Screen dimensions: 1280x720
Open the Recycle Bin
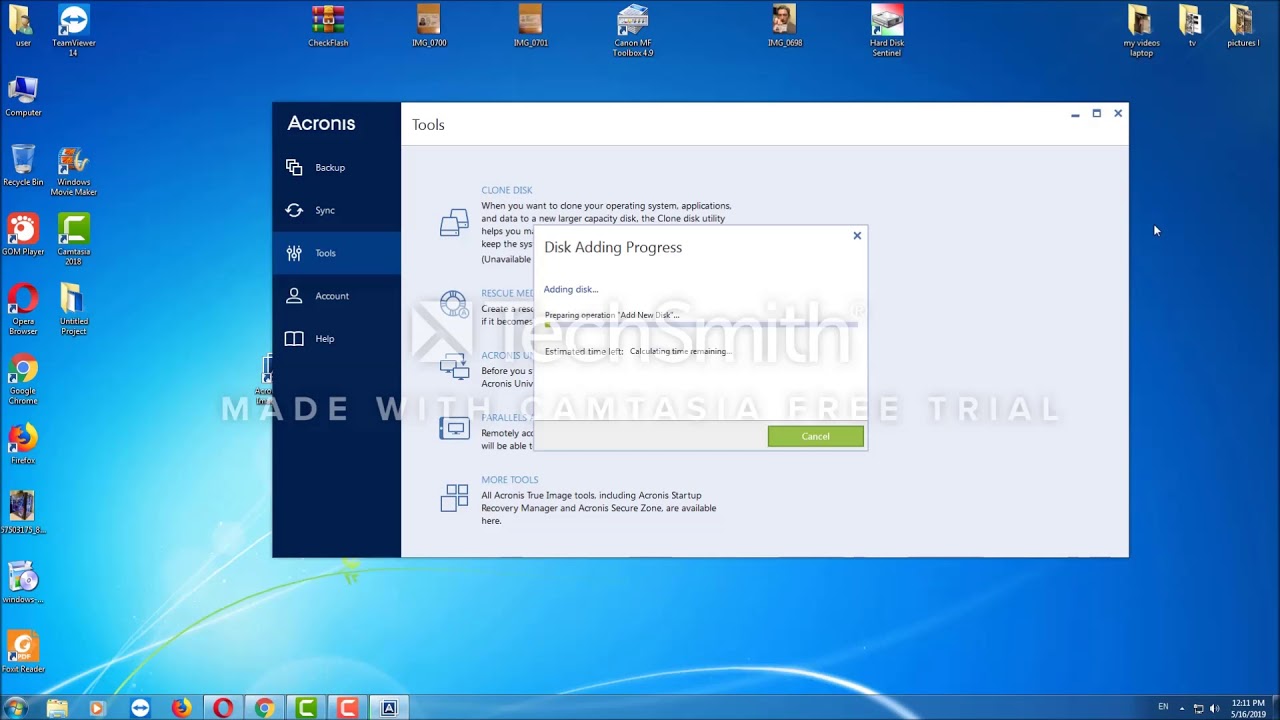coord(22,166)
